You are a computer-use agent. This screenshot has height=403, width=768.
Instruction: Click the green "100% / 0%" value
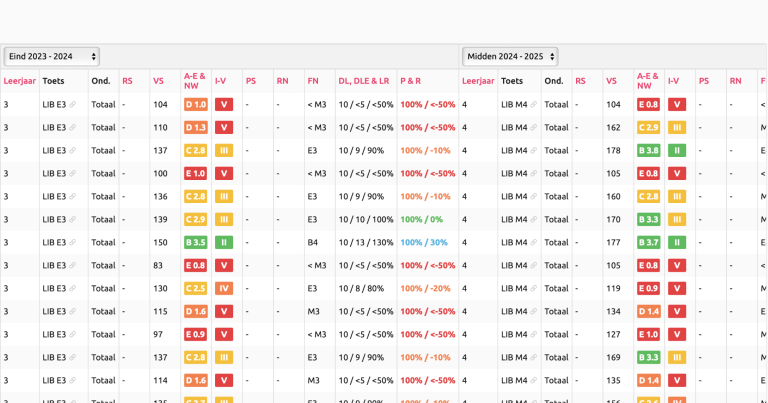[x=421, y=220]
